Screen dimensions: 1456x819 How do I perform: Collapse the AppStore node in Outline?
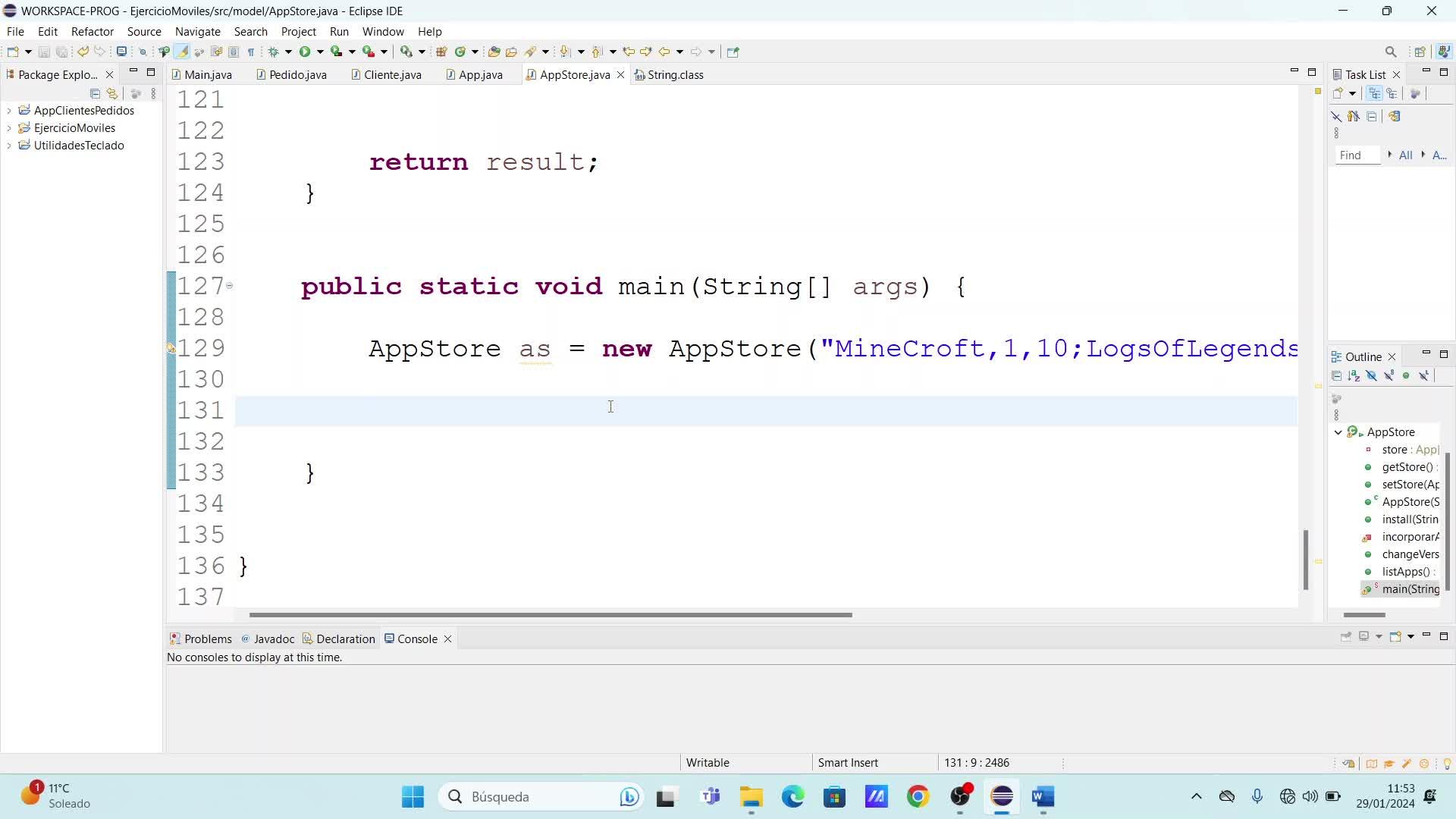click(x=1338, y=432)
